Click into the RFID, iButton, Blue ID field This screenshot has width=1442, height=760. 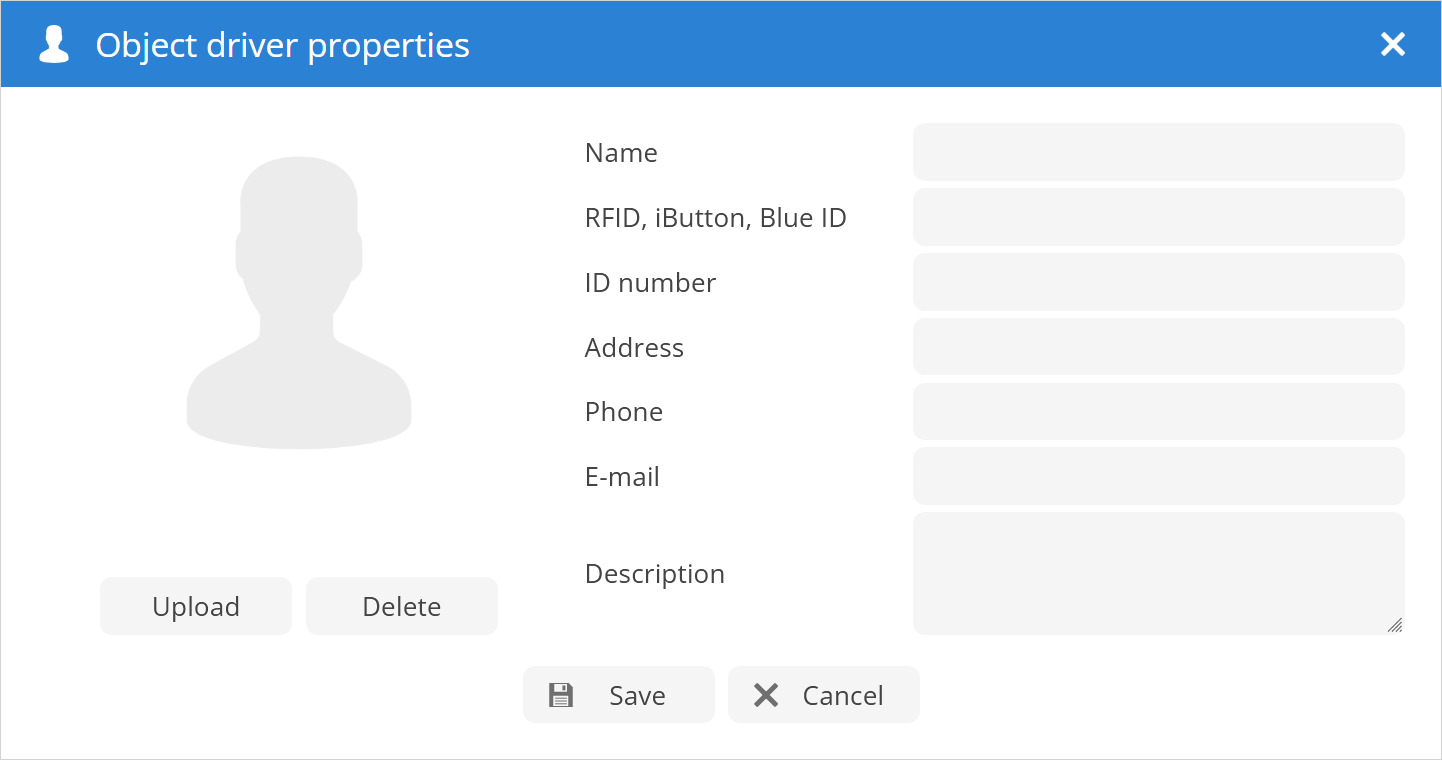coord(1158,217)
